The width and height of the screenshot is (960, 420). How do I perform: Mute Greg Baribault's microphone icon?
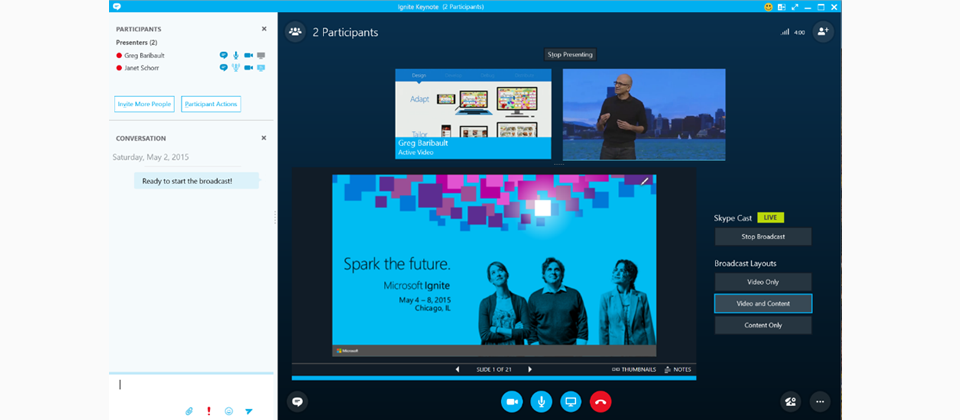(236, 55)
